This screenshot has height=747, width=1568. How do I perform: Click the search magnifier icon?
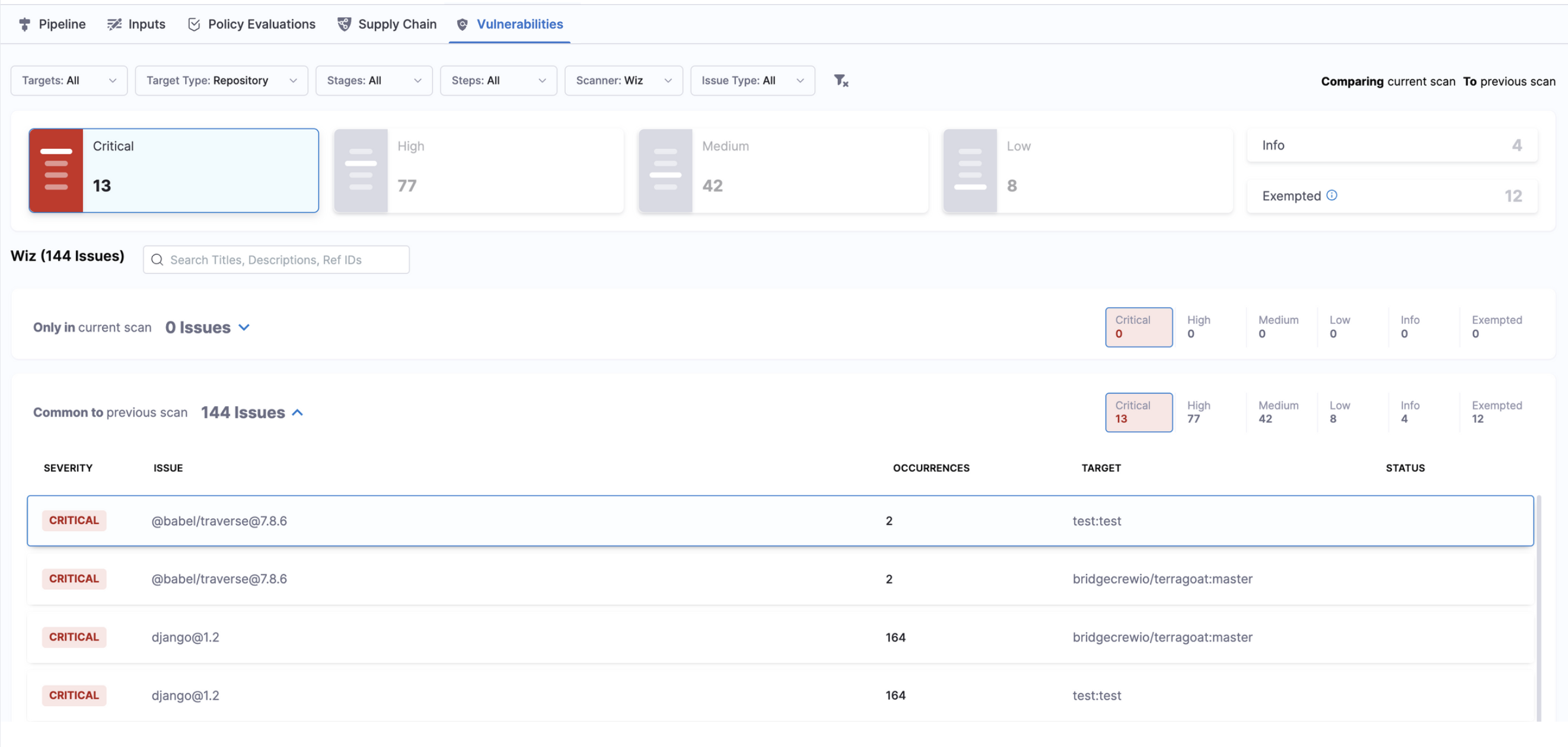[157, 260]
